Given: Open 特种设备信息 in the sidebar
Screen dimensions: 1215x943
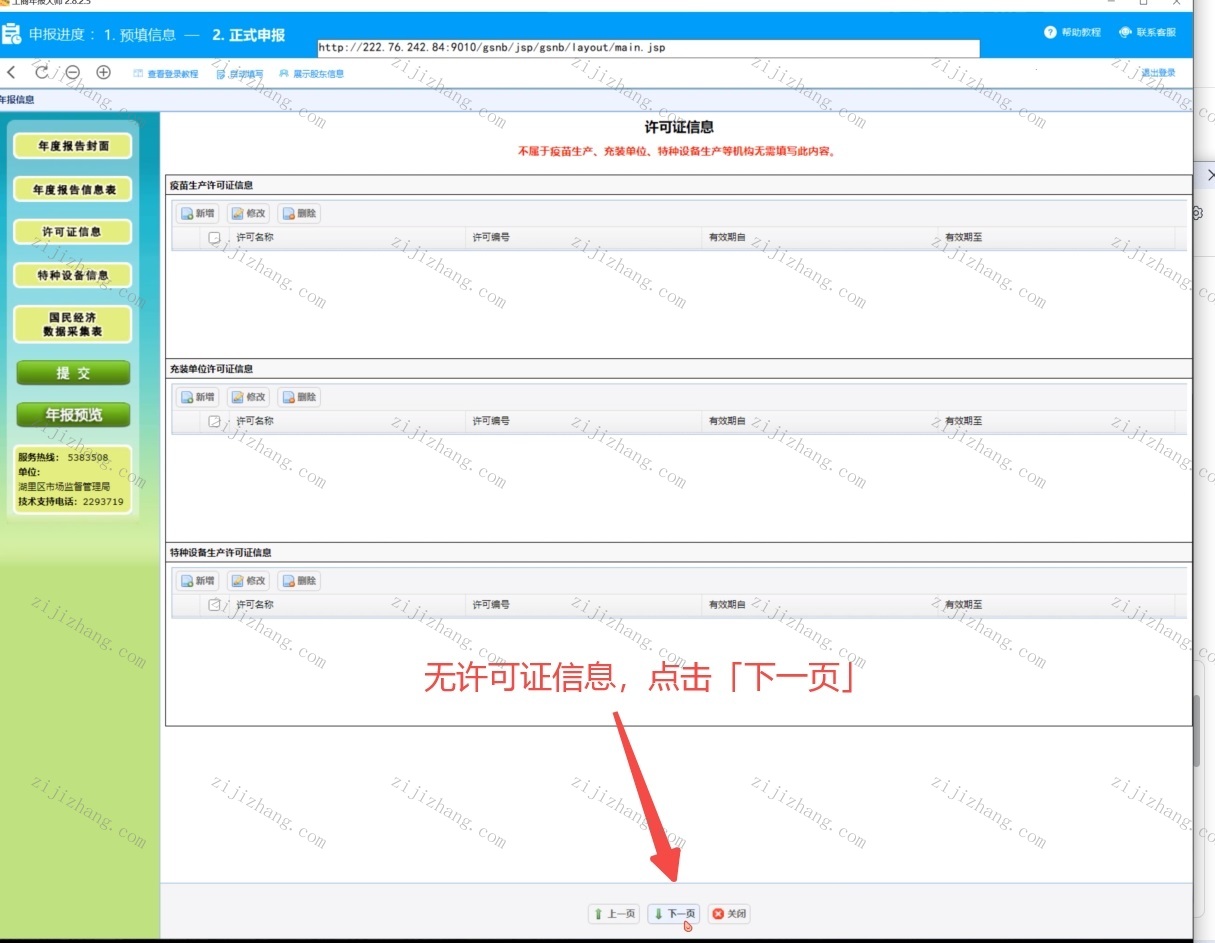Looking at the screenshot, I should pos(72,275).
